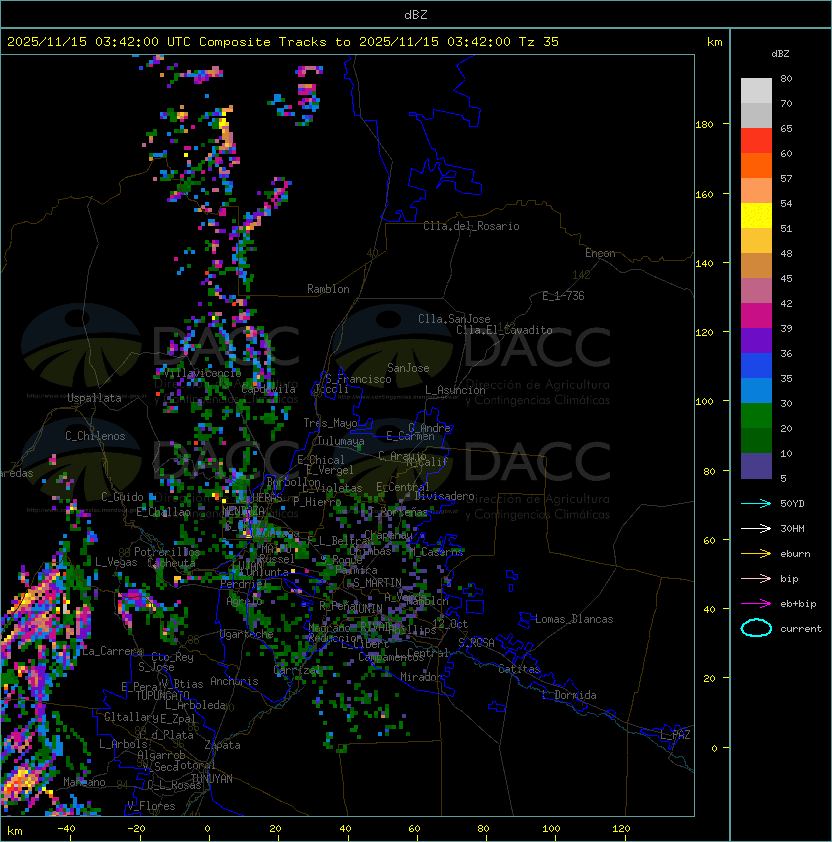Screen dimensions: 832x842
Task: Click the 'Manzano' map label
Action: tap(84, 782)
